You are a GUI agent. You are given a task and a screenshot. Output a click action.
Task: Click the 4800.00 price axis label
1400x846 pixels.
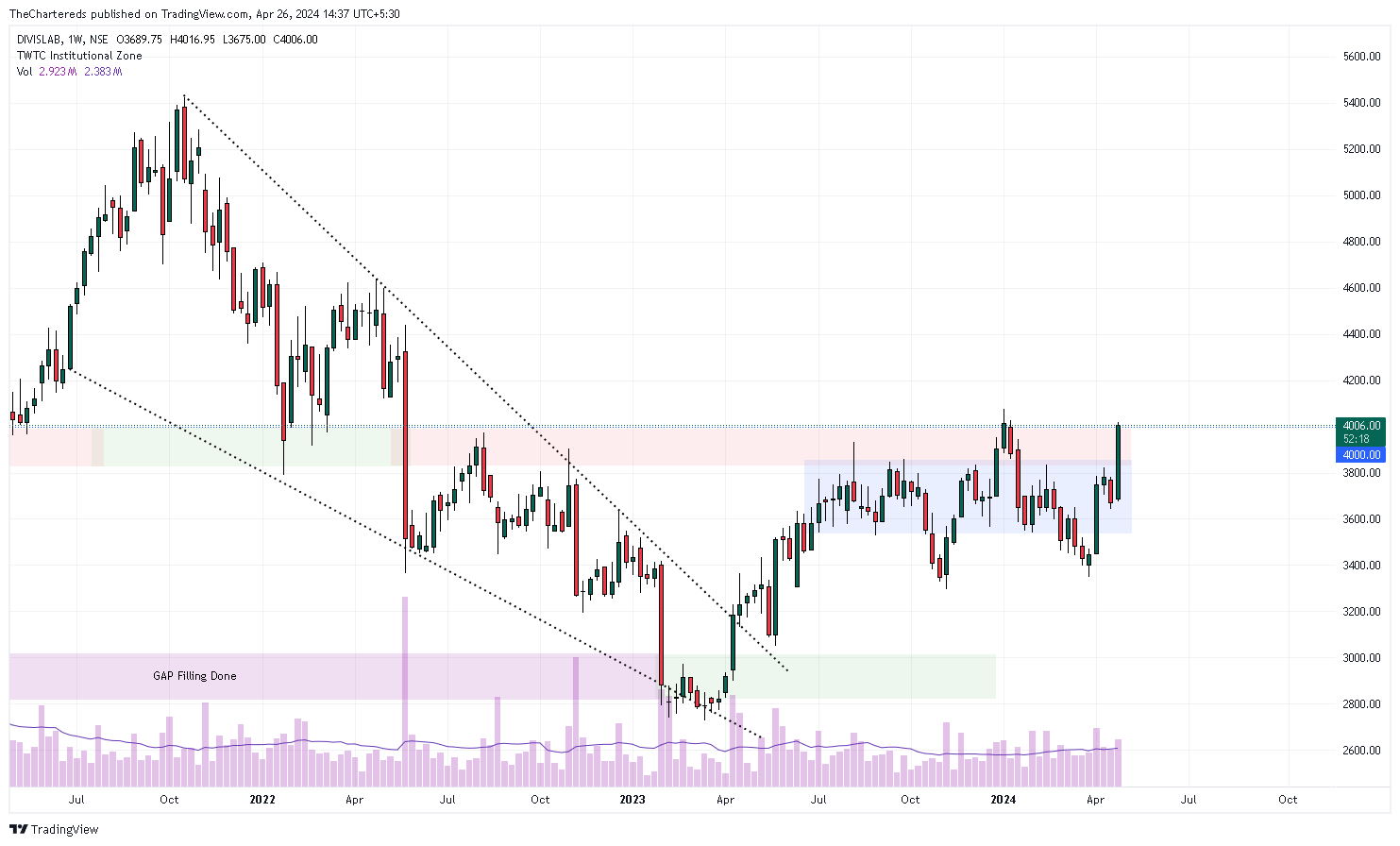(x=1361, y=242)
